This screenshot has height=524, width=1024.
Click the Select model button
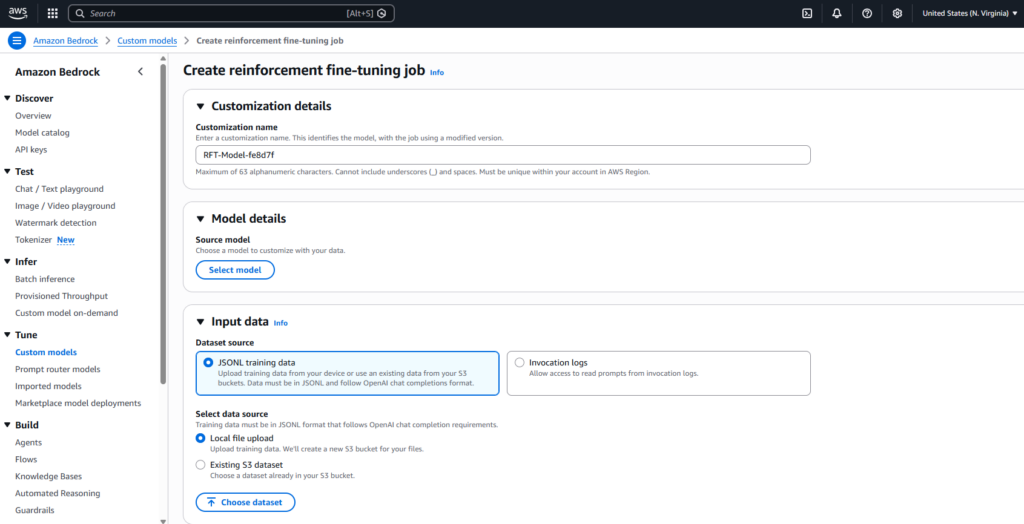click(235, 270)
